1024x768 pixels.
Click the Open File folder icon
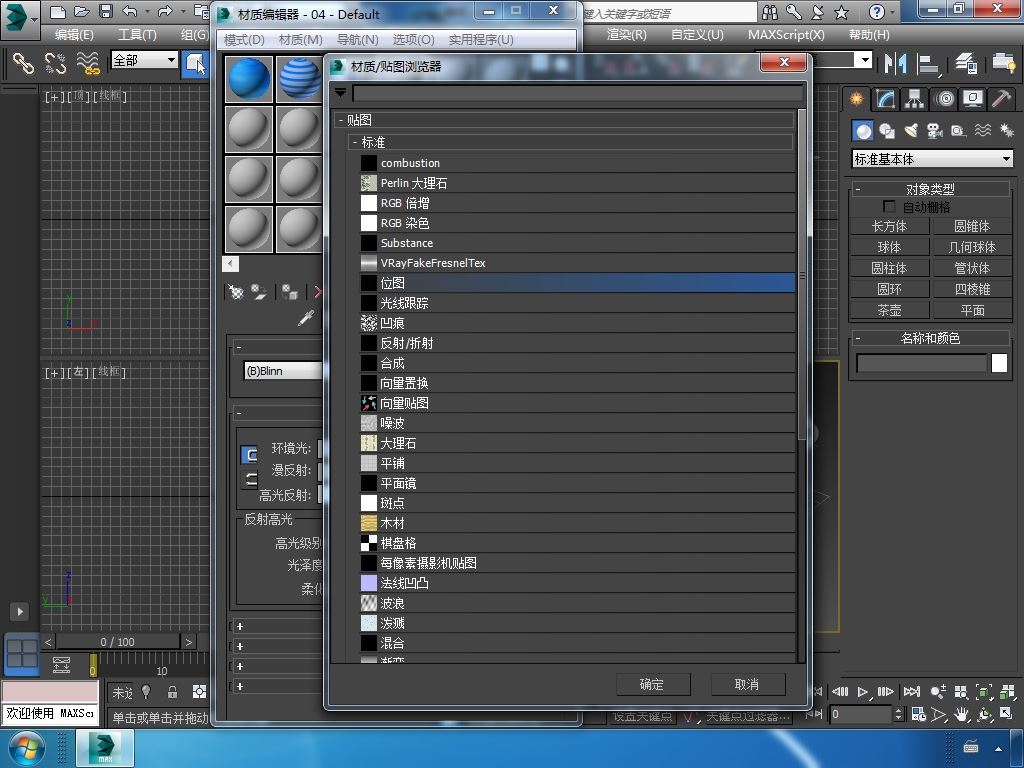pyautogui.click(x=82, y=11)
